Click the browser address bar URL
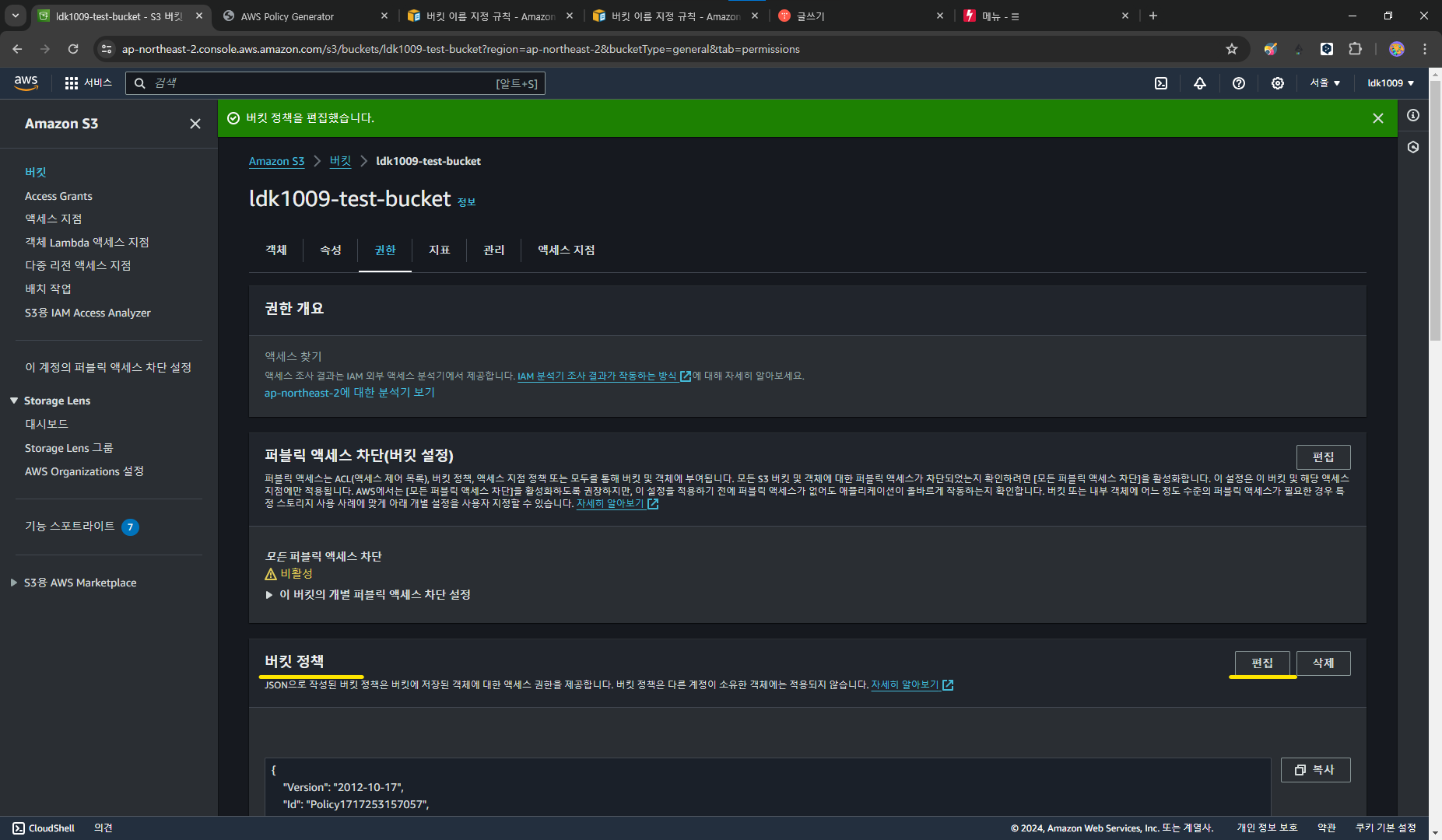The width and height of the screenshot is (1442, 840). click(461, 49)
